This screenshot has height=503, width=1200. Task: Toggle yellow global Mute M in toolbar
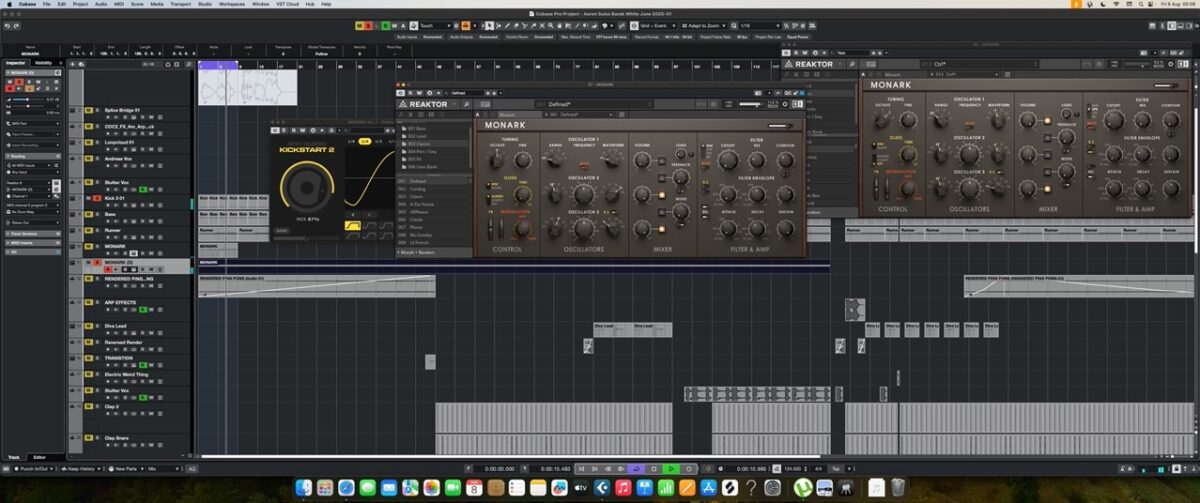[x=358, y=25]
